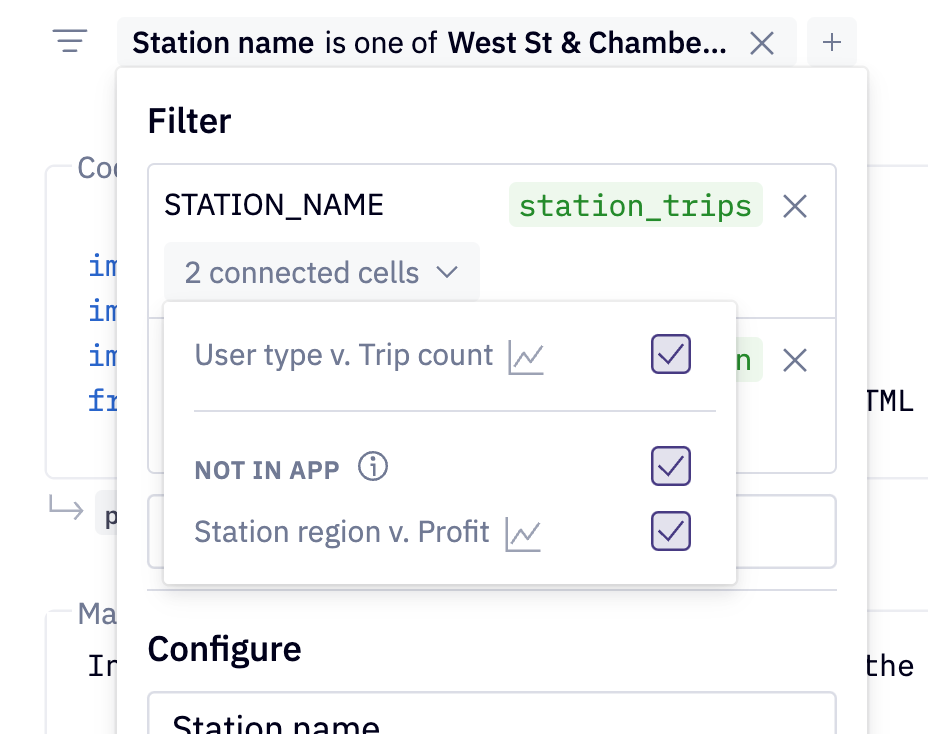Click the funnel filter icon top left
The height and width of the screenshot is (734, 928).
(x=69, y=42)
